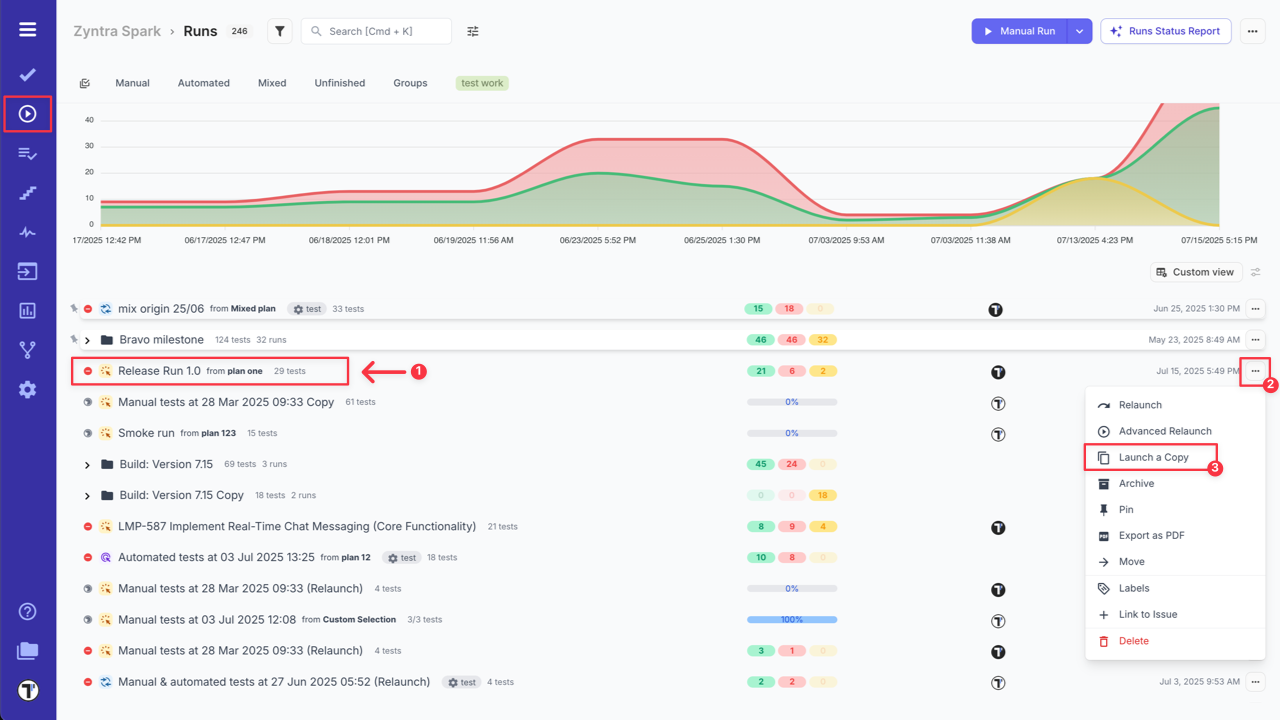This screenshot has width=1280, height=720.
Task: Toggle the 'test work' filter tag
Action: click(482, 83)
